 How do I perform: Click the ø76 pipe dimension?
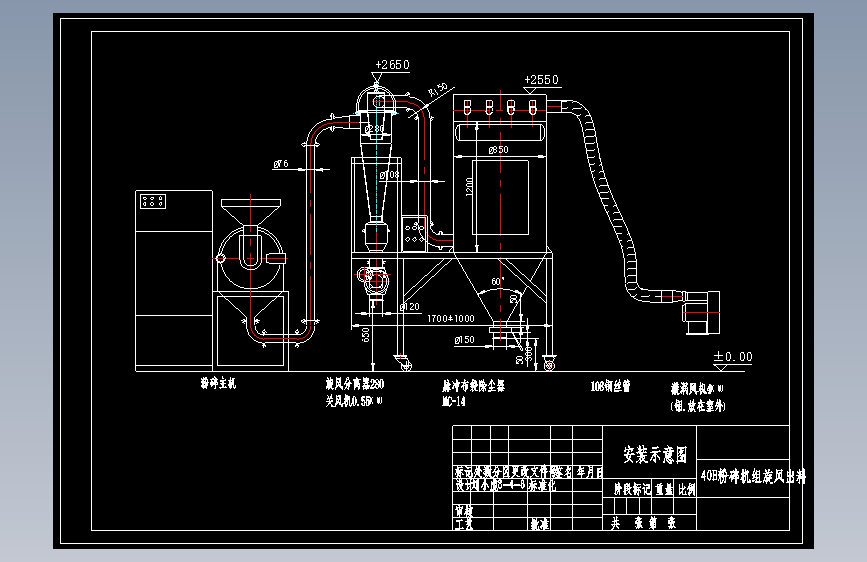coord(281,164)
